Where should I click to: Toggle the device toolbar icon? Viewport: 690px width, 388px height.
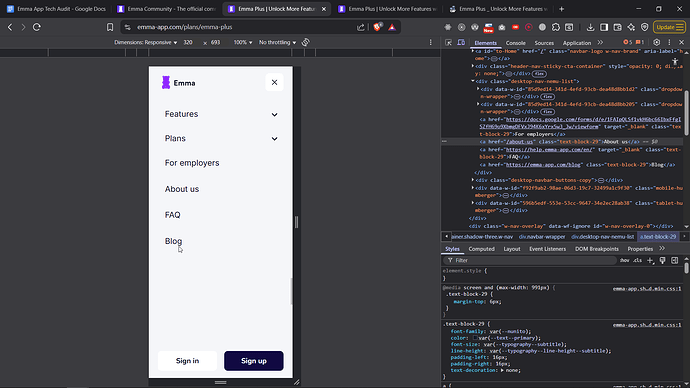tap(461, 43)
